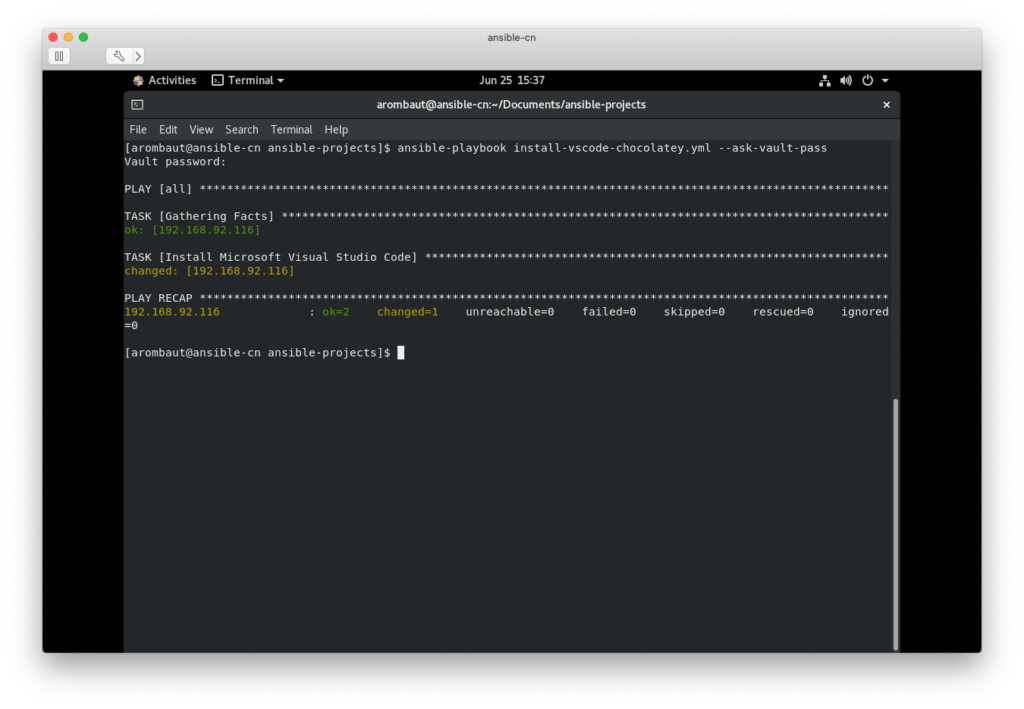Viewport: 1024px width, 709px height.
Task: Click the terminal icon in window title bar
Action: (137, 104)
